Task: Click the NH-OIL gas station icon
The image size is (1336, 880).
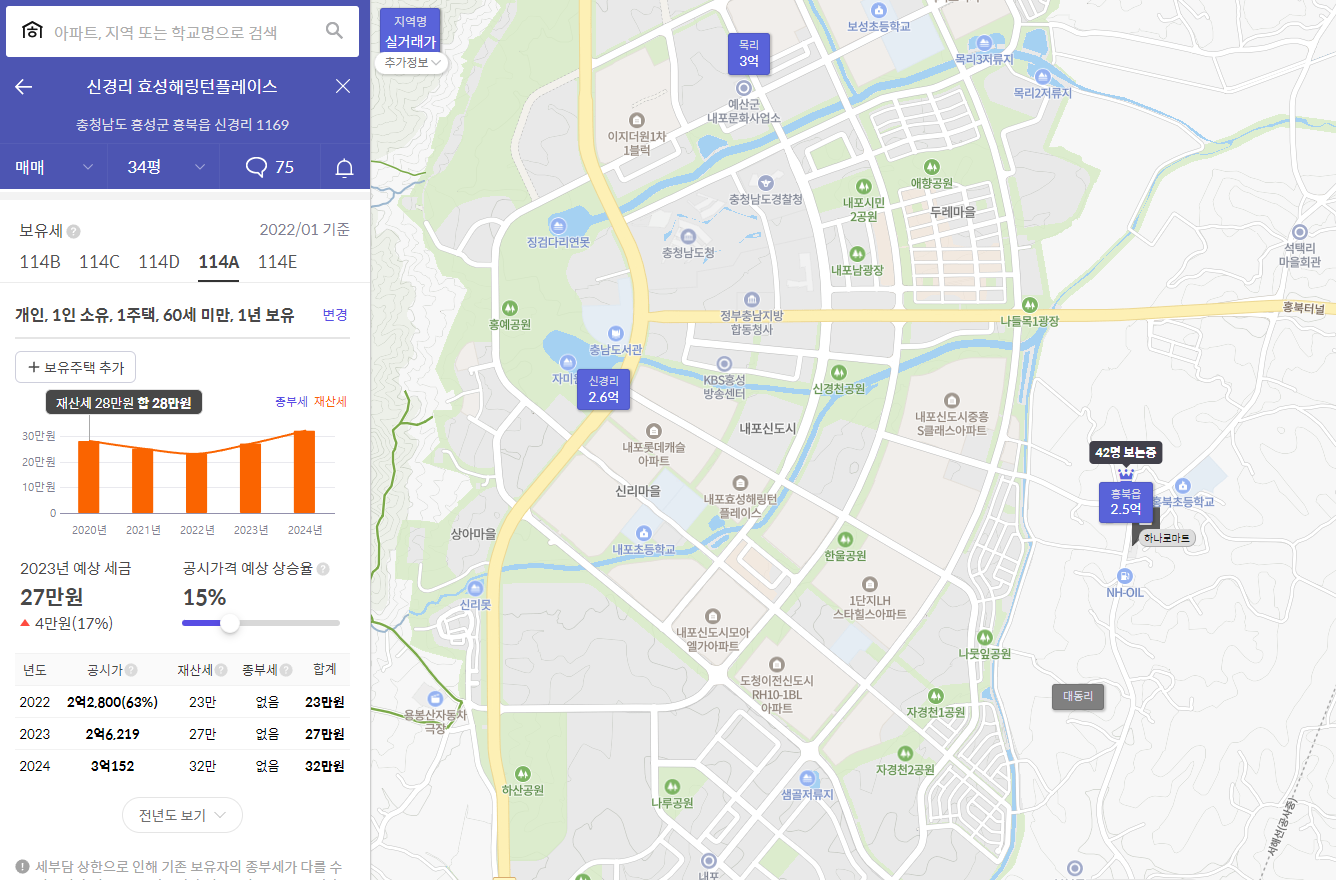Action: click(1125, 576)
